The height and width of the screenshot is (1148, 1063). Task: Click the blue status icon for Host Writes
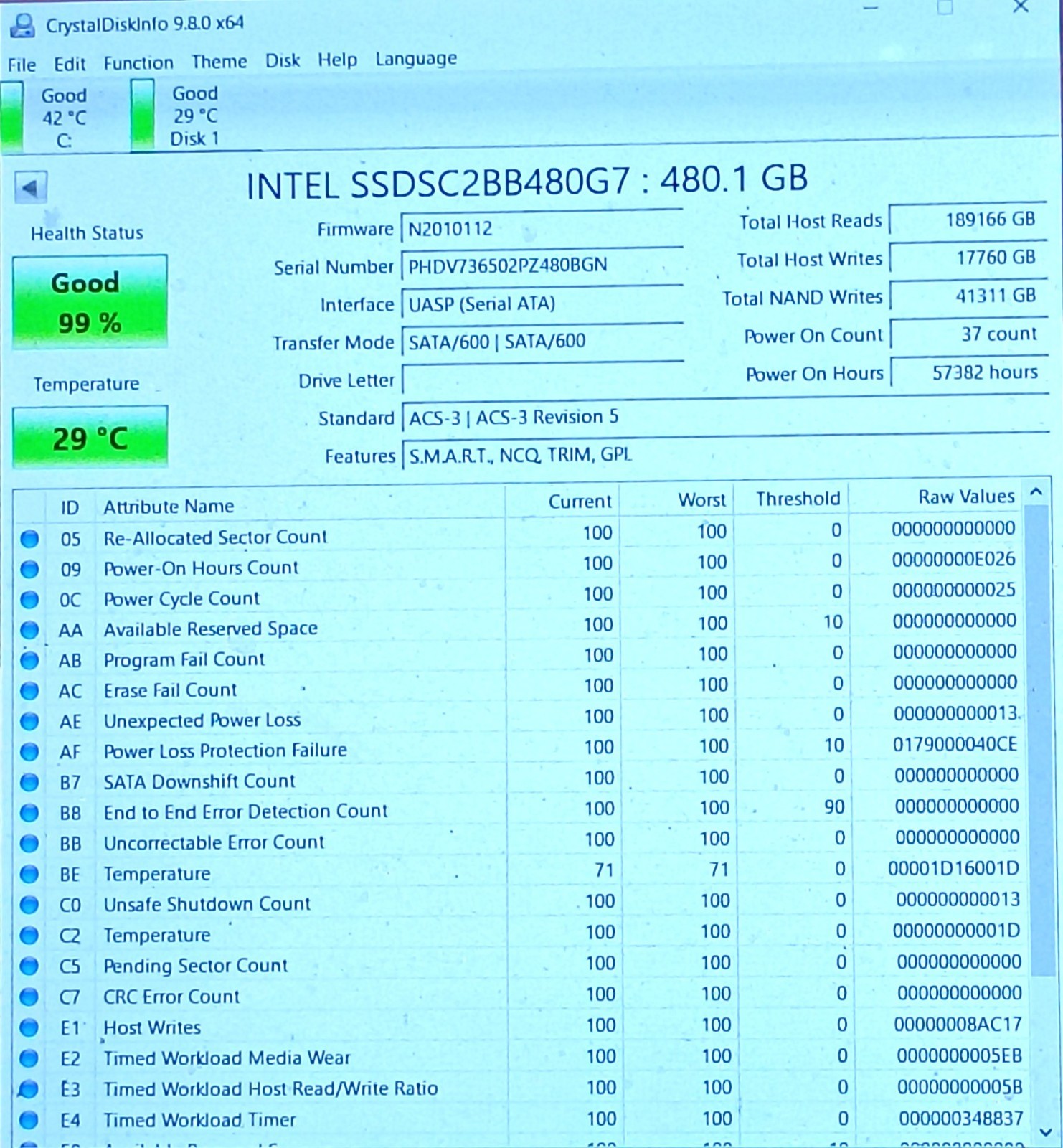click(x=29, y=1028)
